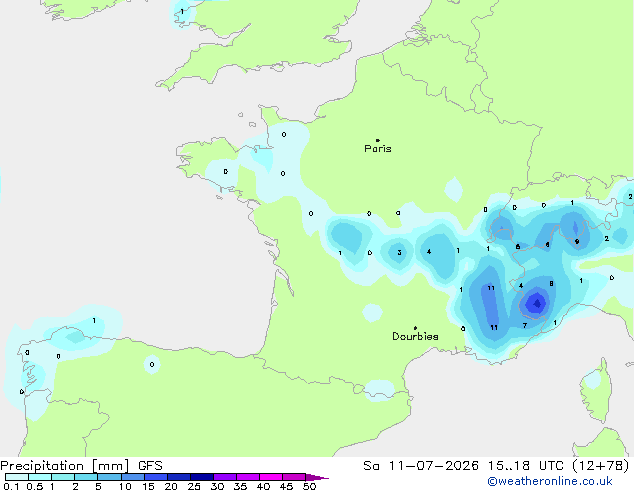The width and height of the screenshot is (634, 490).
Task: Pick the 40–45 mm magenta legend swatch
Action: [271, 477]
